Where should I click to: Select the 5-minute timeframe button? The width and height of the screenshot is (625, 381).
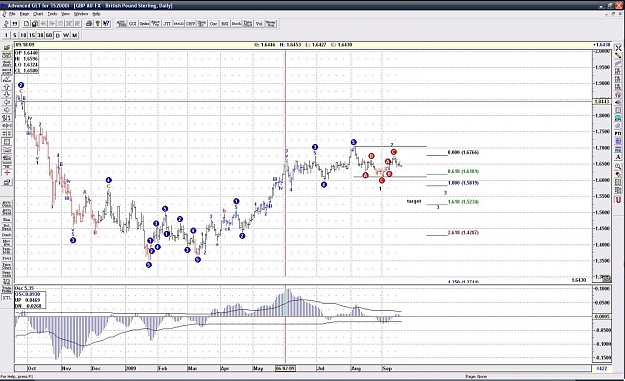(x=14, y=35)
